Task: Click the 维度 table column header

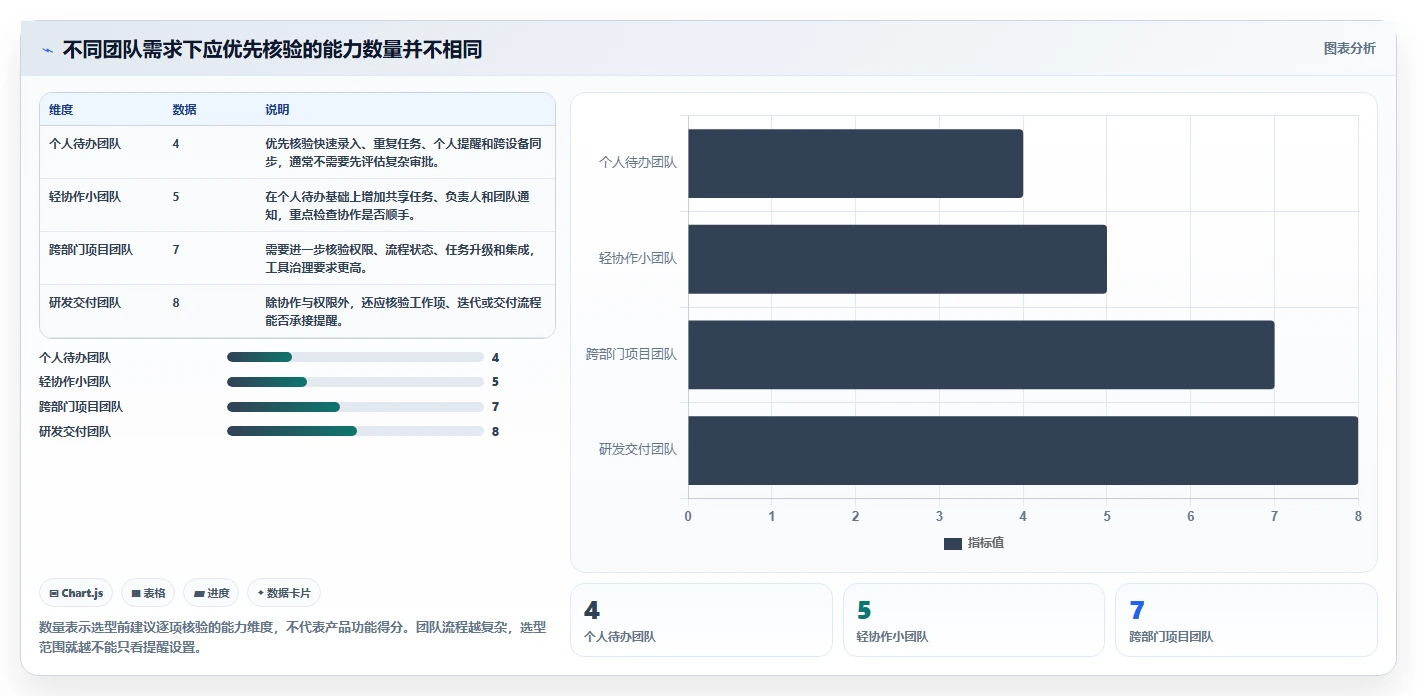Action: point(61,110)
